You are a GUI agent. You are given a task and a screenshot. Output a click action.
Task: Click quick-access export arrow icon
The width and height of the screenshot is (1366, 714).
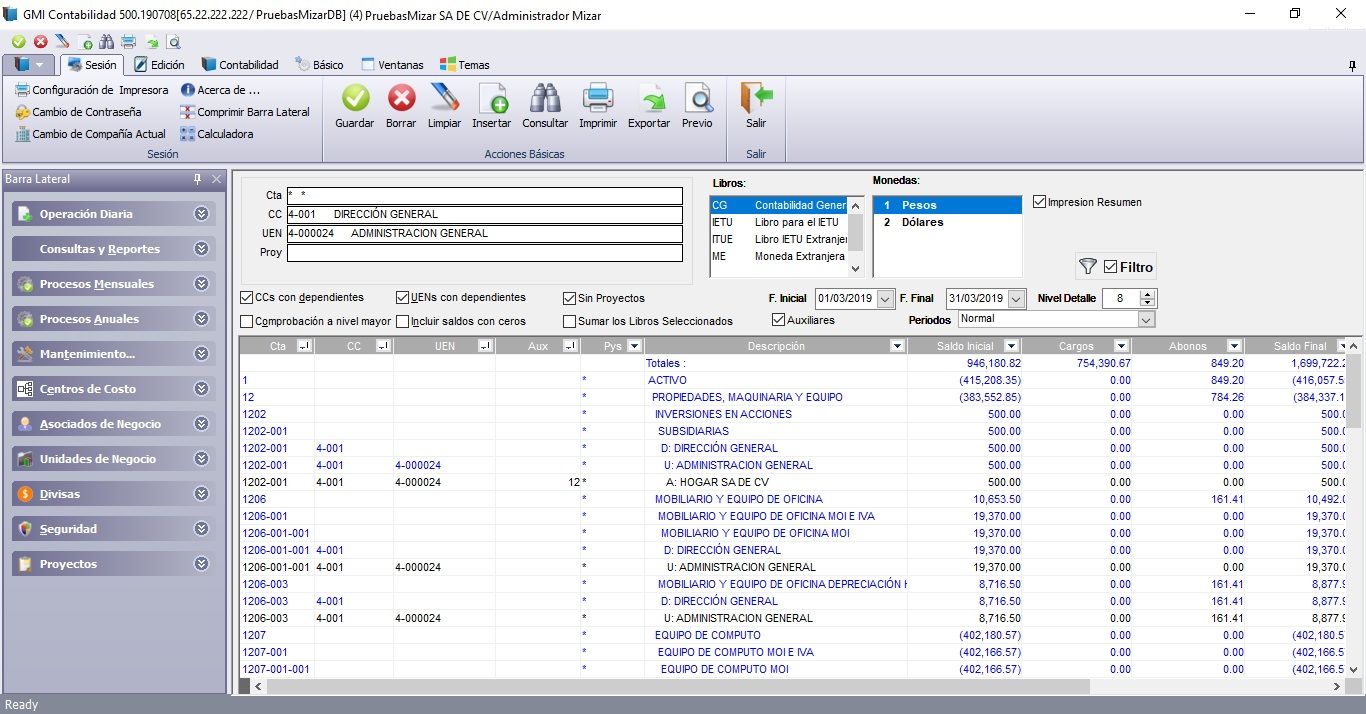(151, 42)
